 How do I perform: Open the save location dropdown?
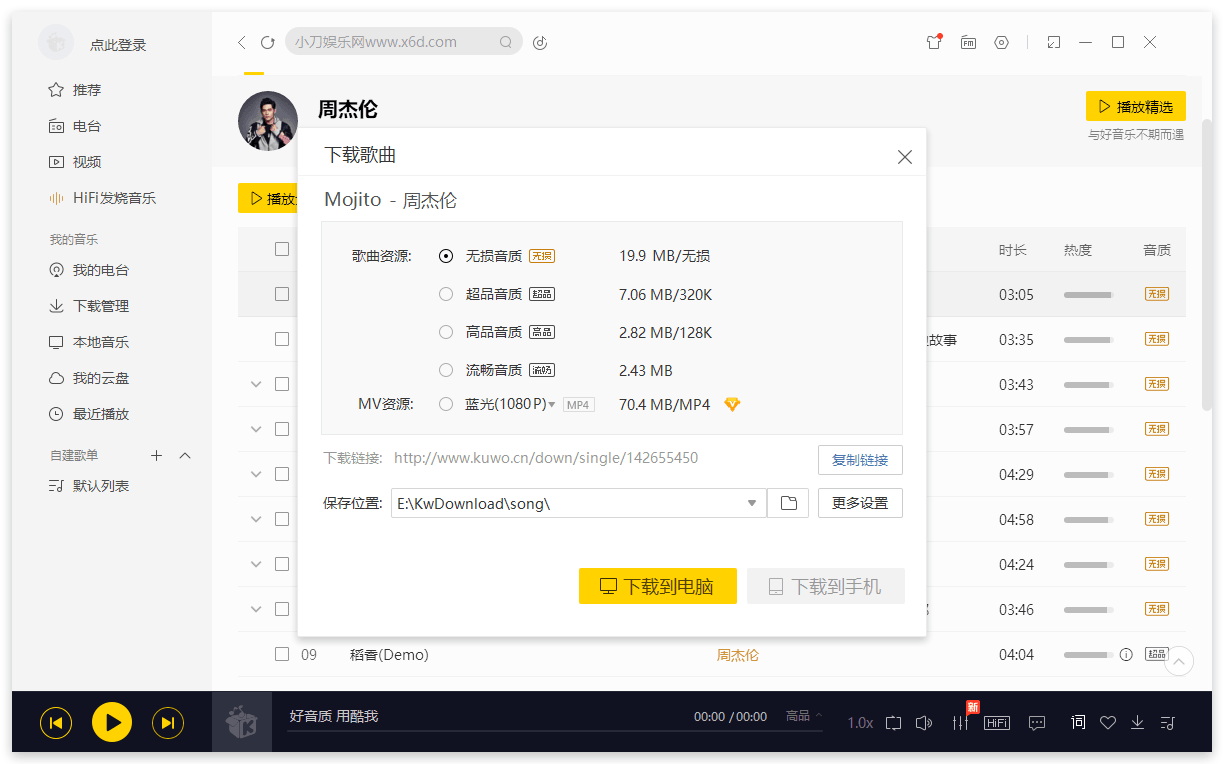coord(753,503)
